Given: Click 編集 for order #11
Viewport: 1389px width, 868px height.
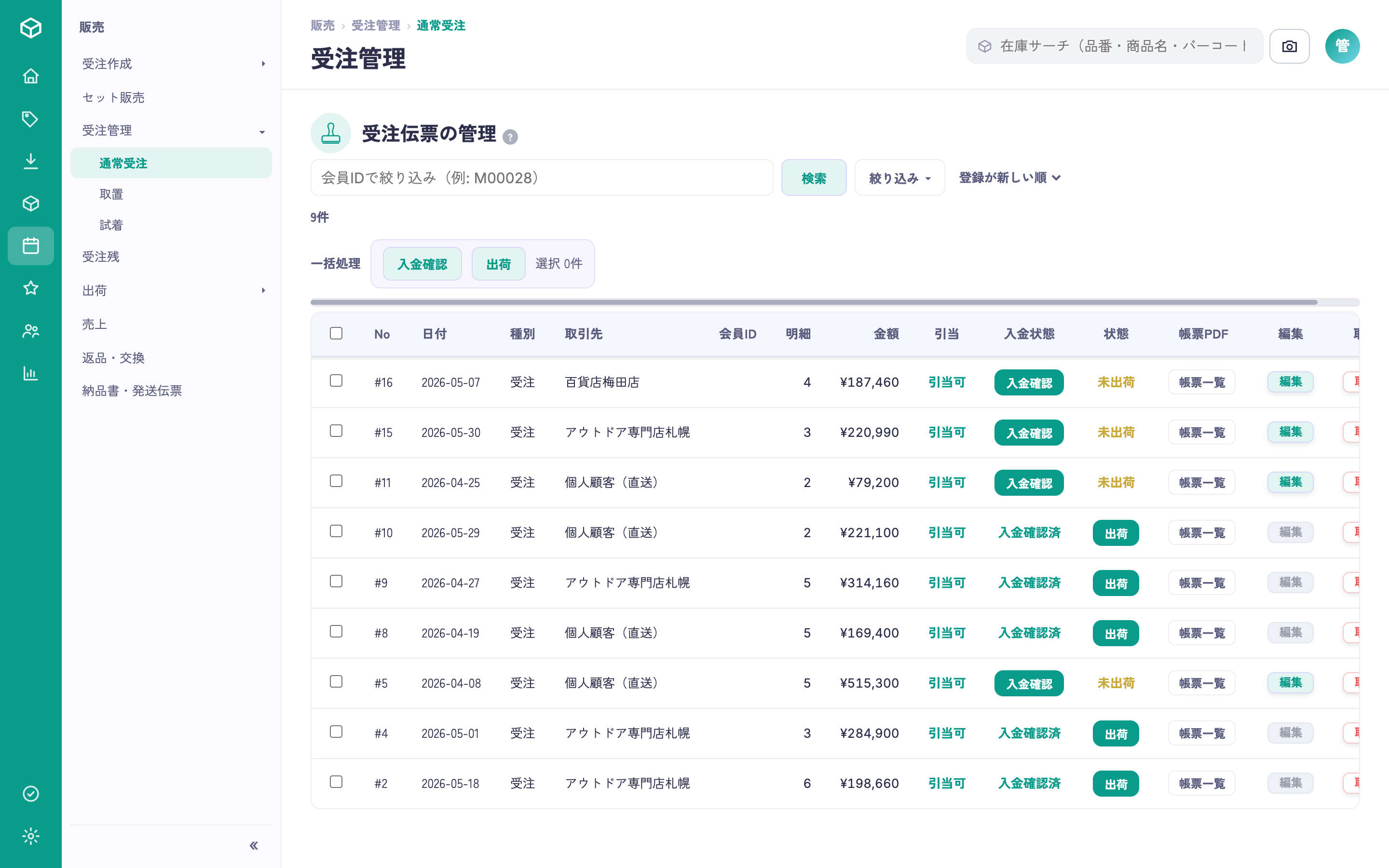Looking at the screenshot, I should 1290,482.
